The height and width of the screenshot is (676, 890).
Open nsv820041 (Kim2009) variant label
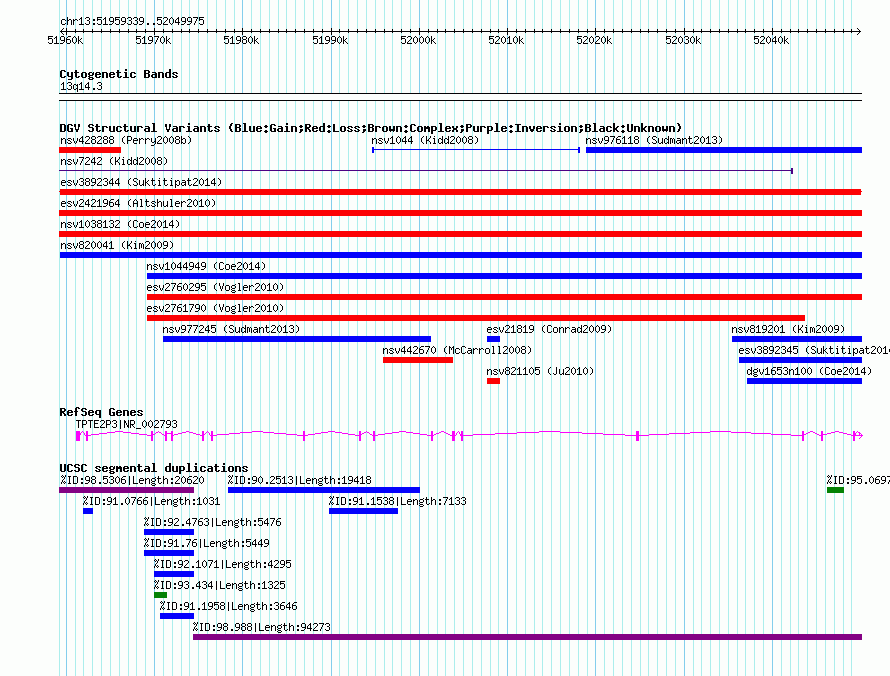pos(117,245)
